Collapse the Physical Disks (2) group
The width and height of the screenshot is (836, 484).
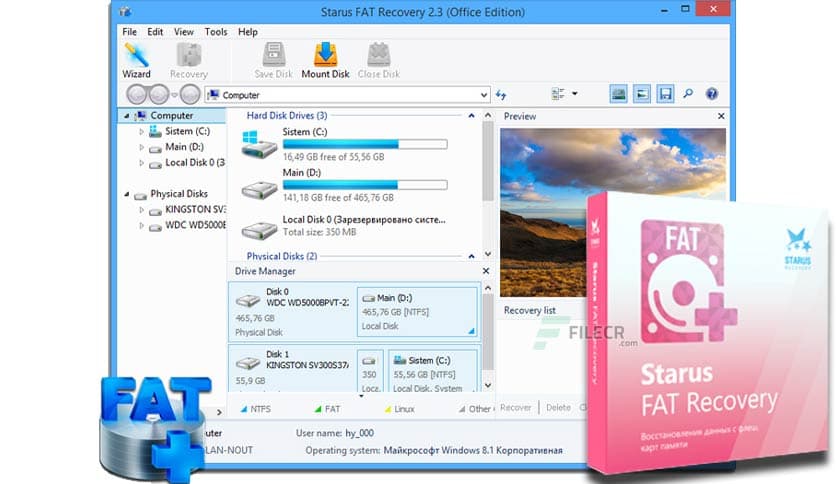(x=471, y=256)
